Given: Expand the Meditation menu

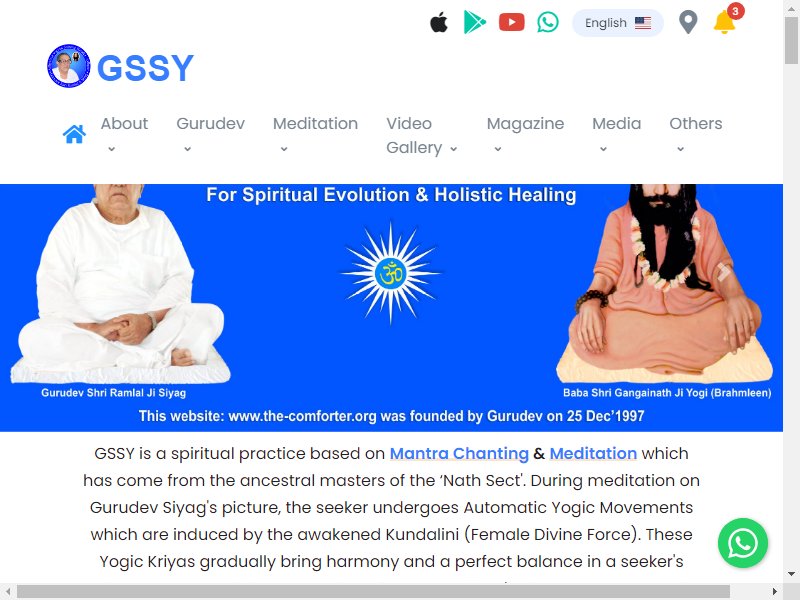Looking at the screenshot, I should click(x=315, y=135).
